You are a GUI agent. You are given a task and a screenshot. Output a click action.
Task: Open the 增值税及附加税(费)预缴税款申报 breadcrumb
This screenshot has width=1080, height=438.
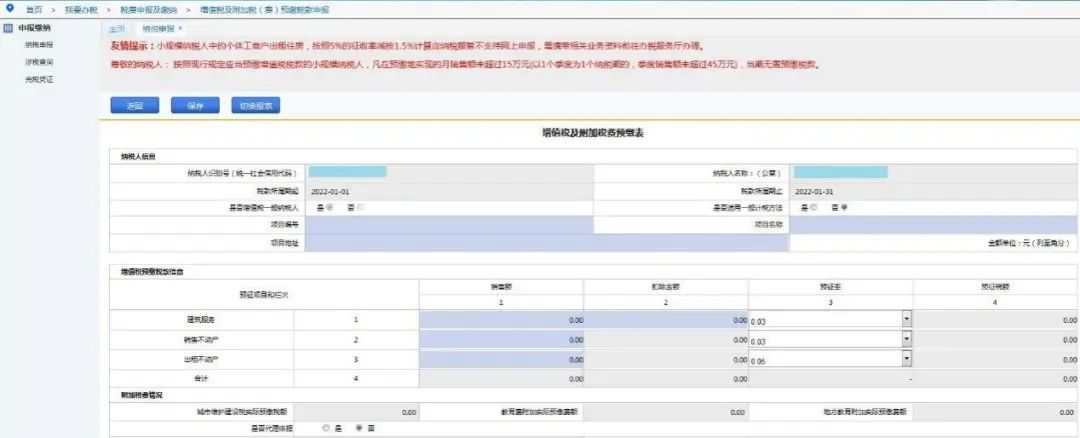[x=264, y=10]
